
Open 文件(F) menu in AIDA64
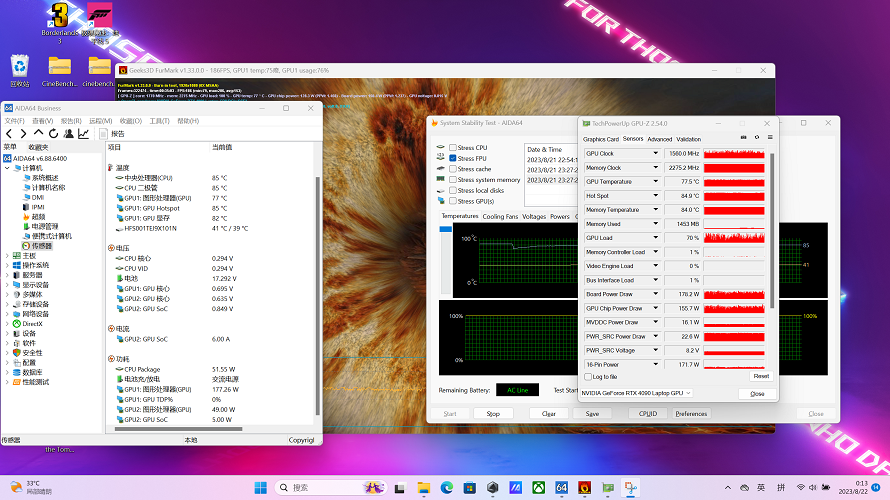tap(15, 121)
